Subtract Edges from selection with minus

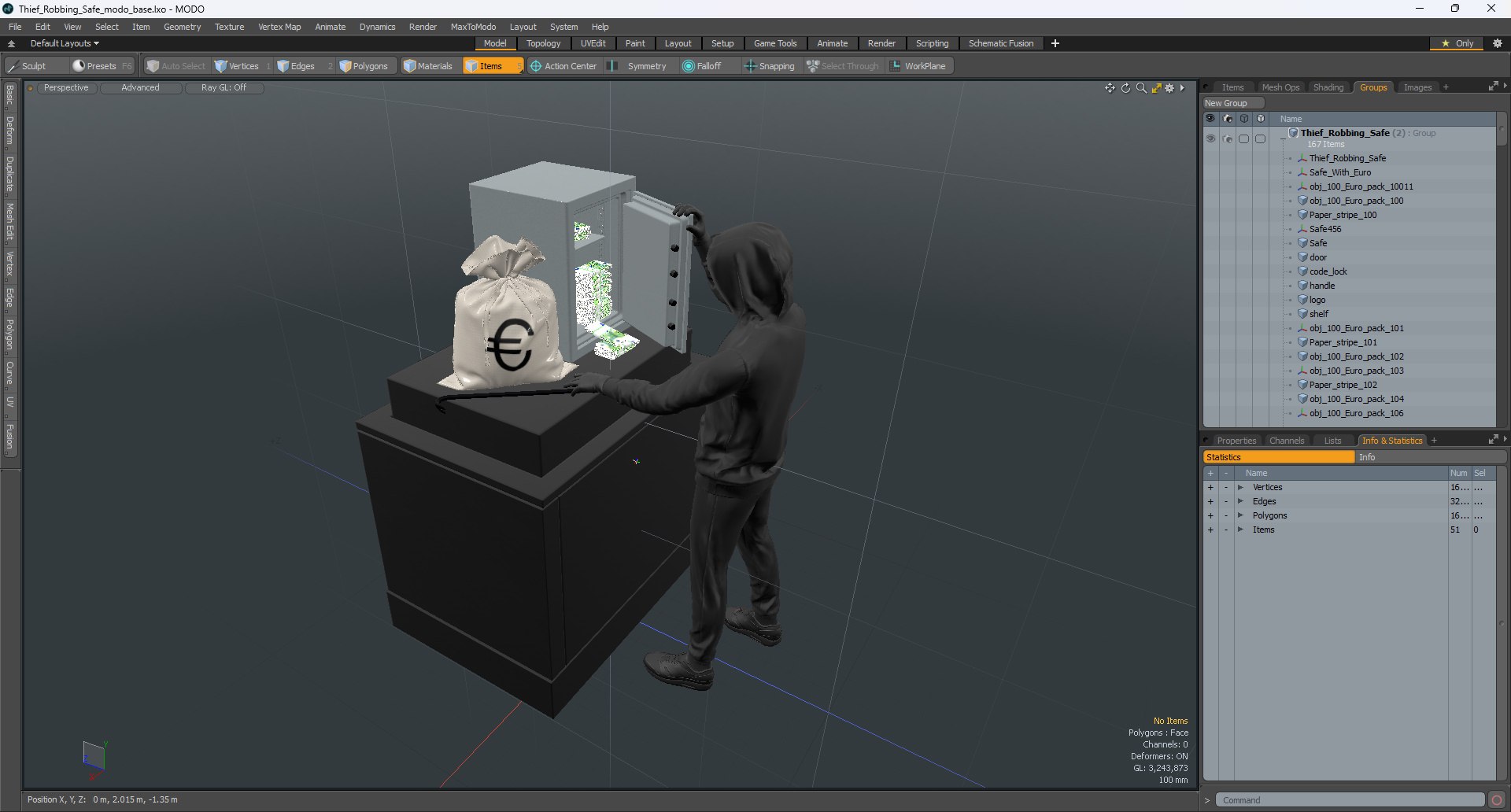pos(1226,502)
